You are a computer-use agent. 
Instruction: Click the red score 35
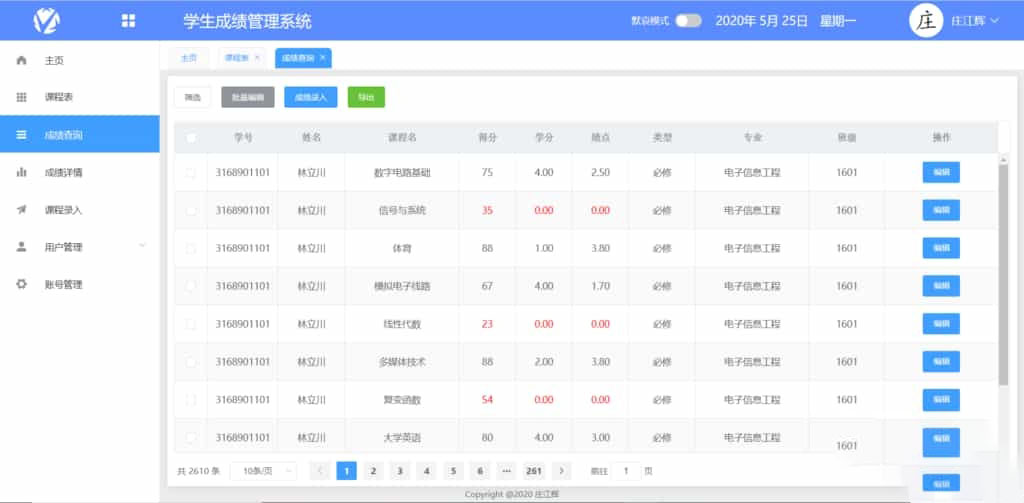point(487,210)
